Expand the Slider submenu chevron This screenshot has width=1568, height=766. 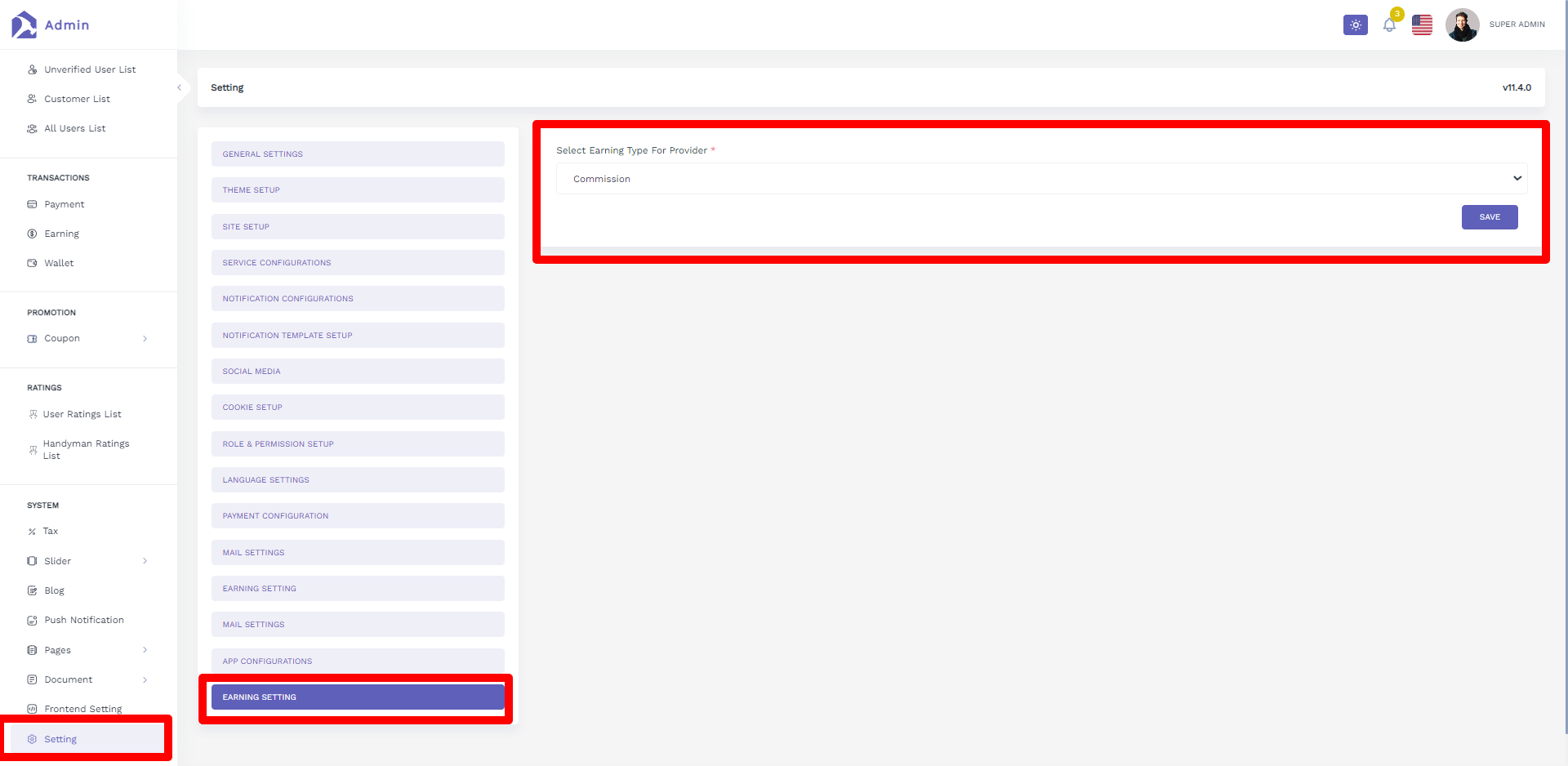point(145,561)
